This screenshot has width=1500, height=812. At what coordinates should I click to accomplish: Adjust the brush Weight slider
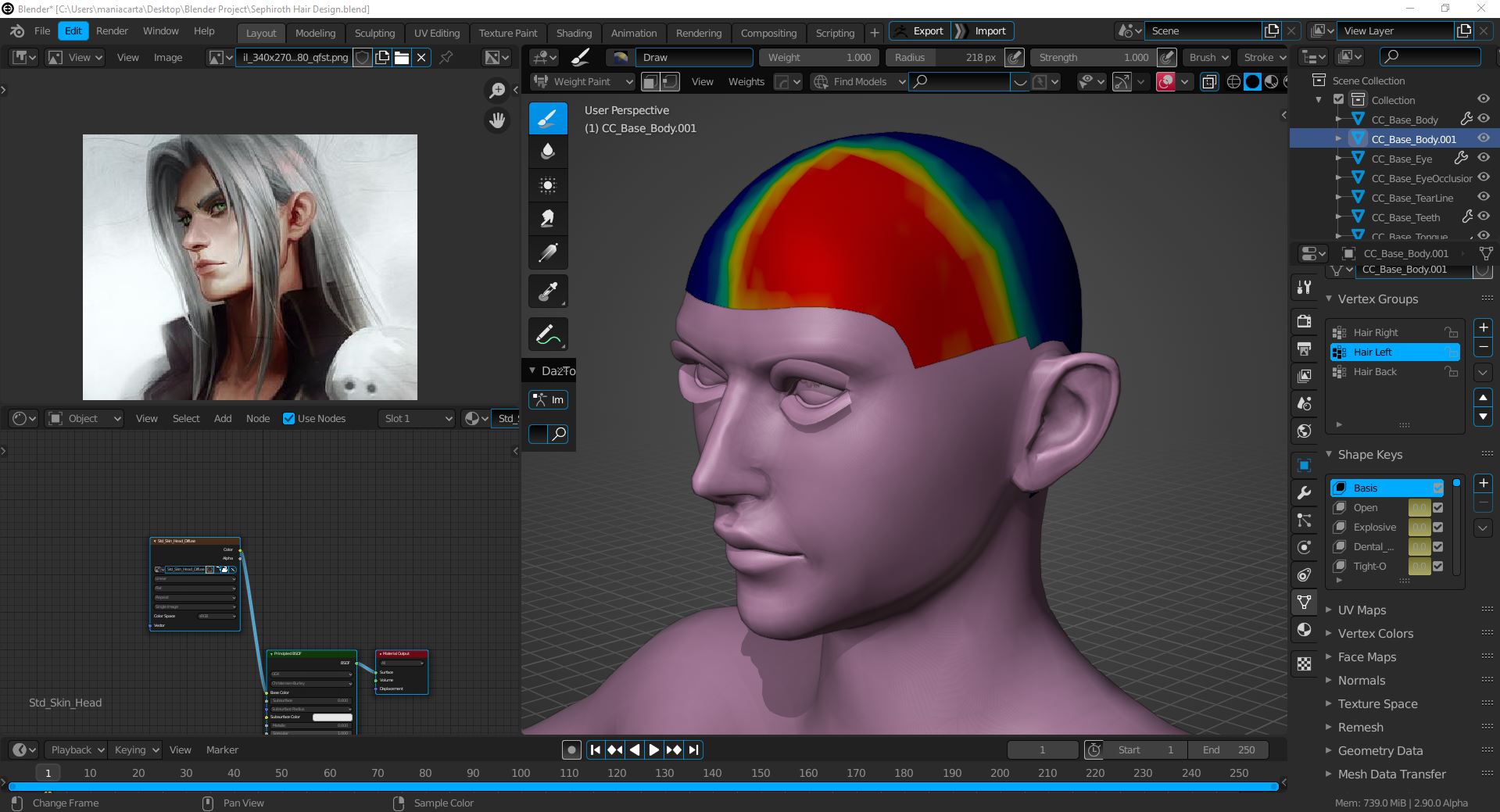819,57
